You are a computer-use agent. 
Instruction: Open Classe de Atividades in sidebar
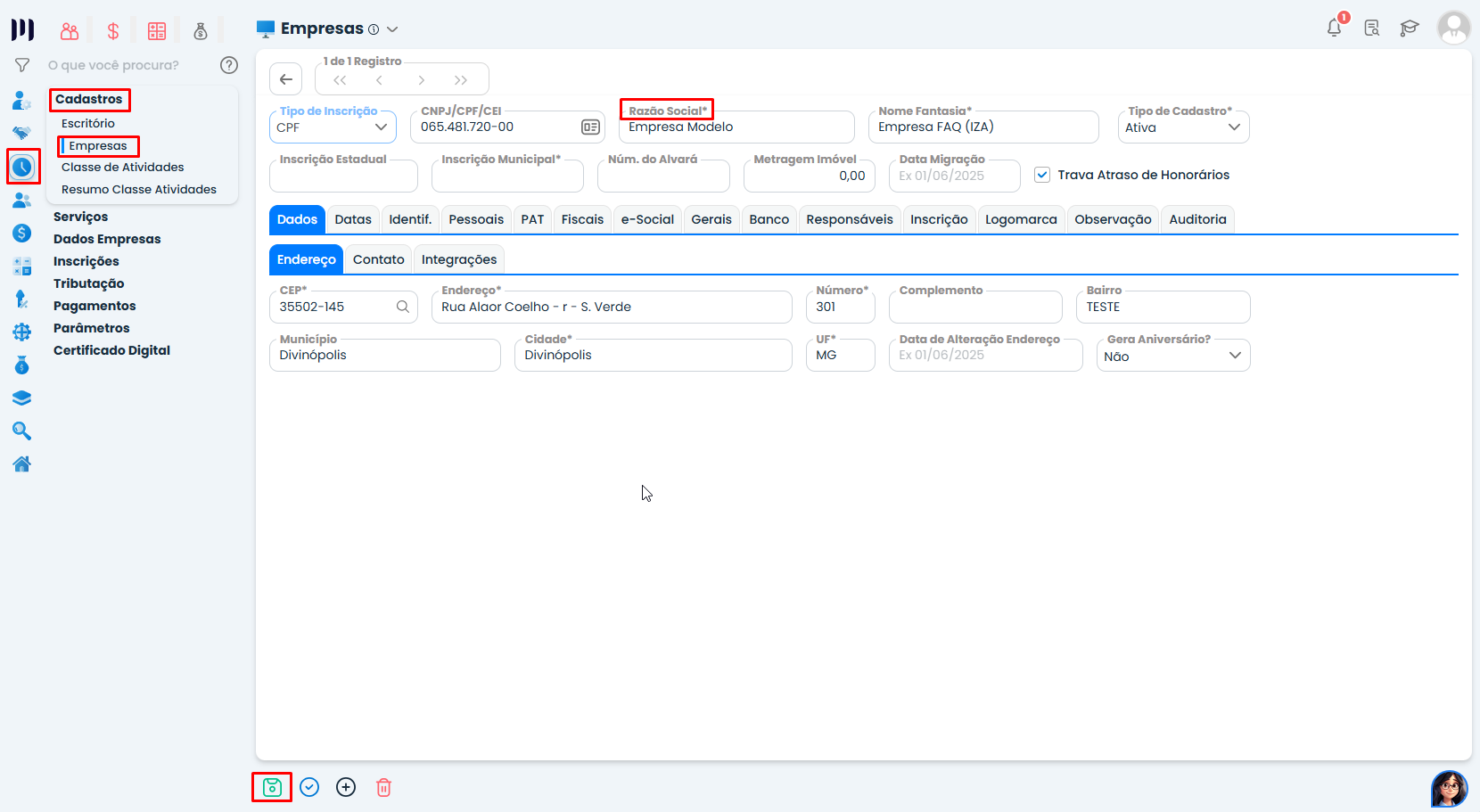(x=122, y=167)
